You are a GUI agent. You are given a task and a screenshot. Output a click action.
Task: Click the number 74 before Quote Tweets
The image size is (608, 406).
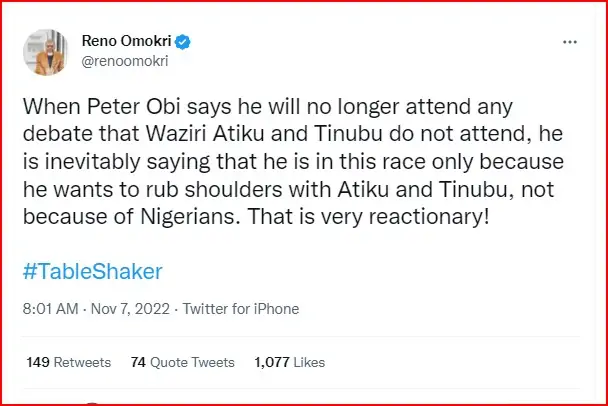click(139, 362)
